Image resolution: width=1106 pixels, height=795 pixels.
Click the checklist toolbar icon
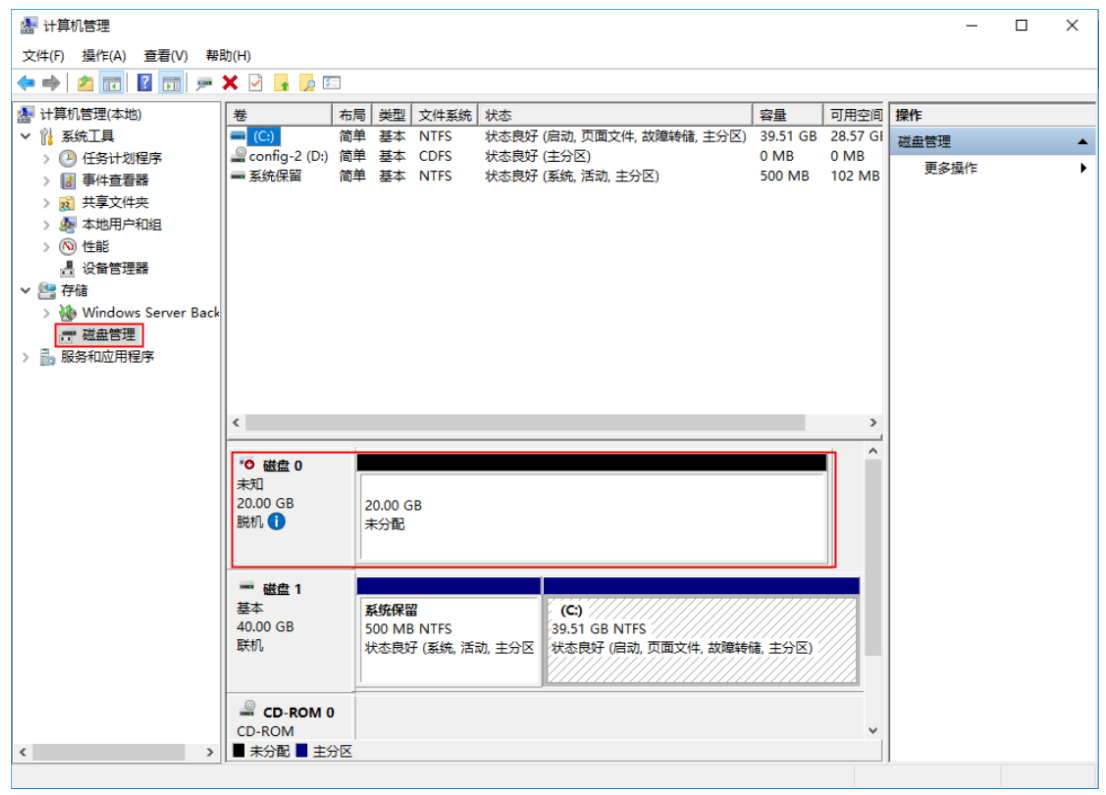[332, 83]
